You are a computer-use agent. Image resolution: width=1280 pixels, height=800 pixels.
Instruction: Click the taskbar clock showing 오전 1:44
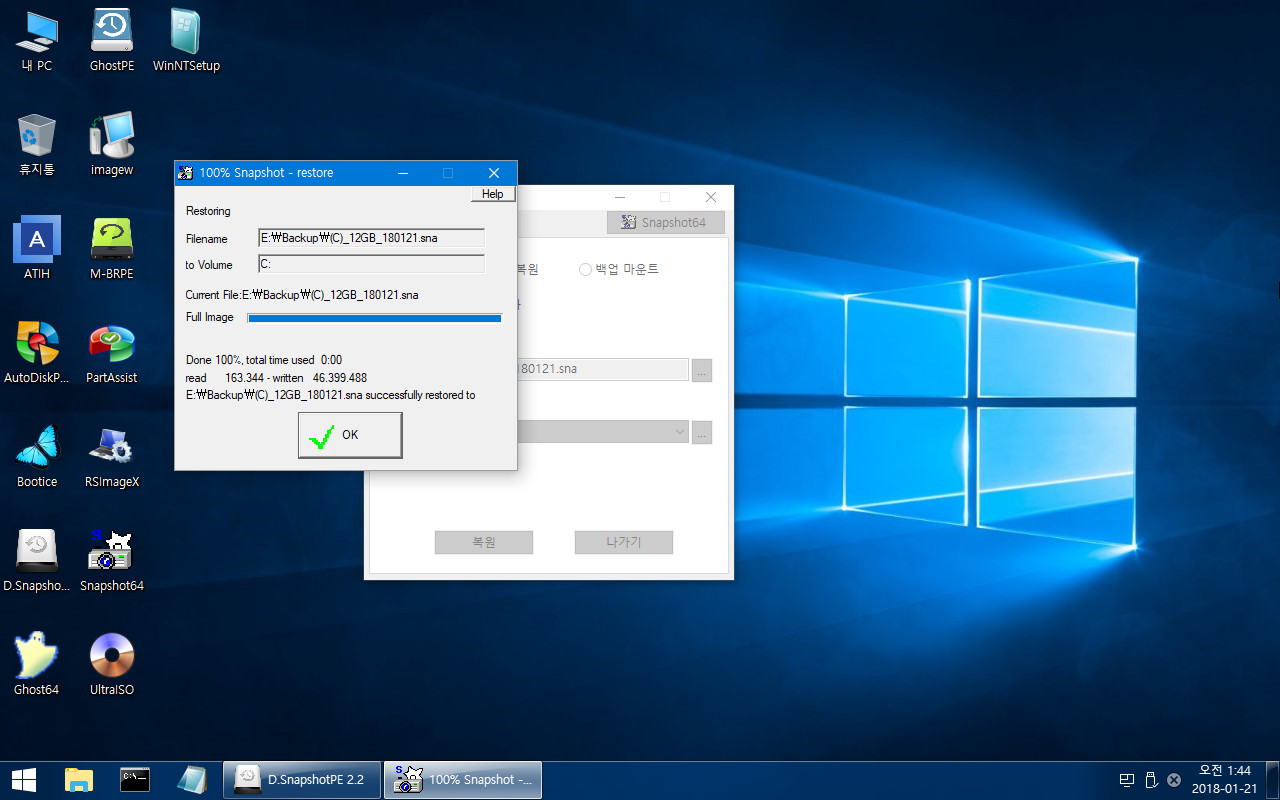pyautogui.click(x=1224, y=780)
